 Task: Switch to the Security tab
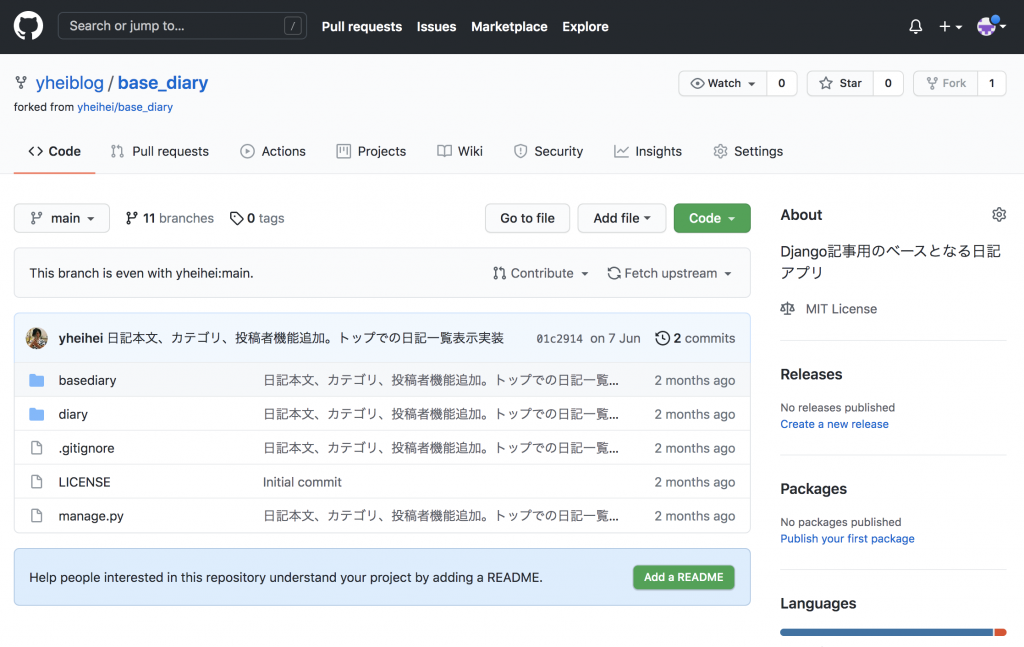tap(549, 151)
